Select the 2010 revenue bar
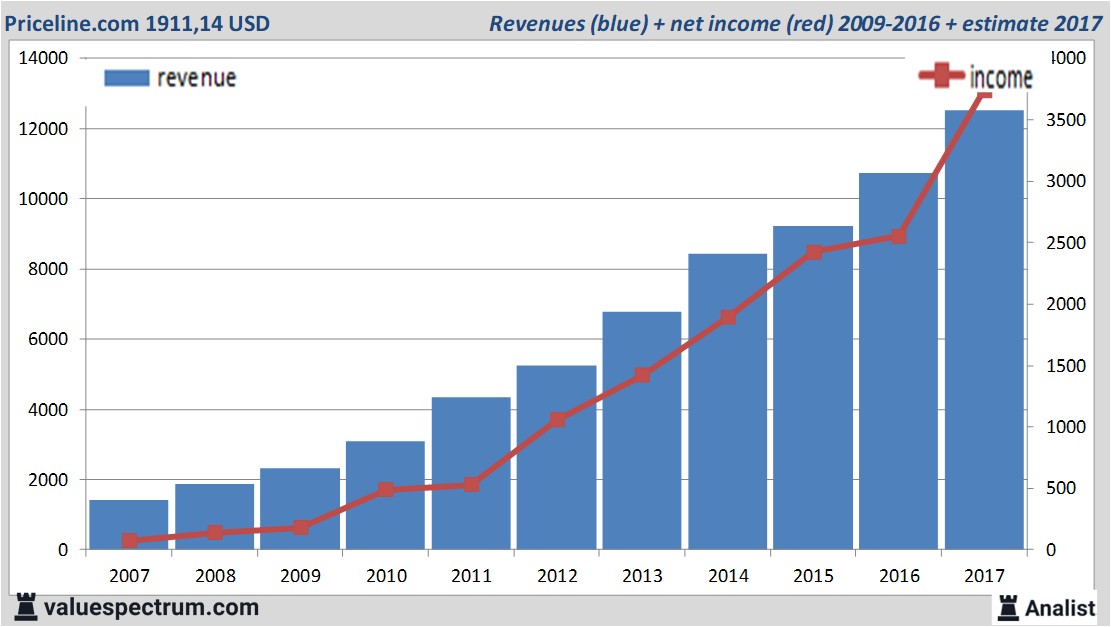Screen dimensions: 1111x627 385,495
